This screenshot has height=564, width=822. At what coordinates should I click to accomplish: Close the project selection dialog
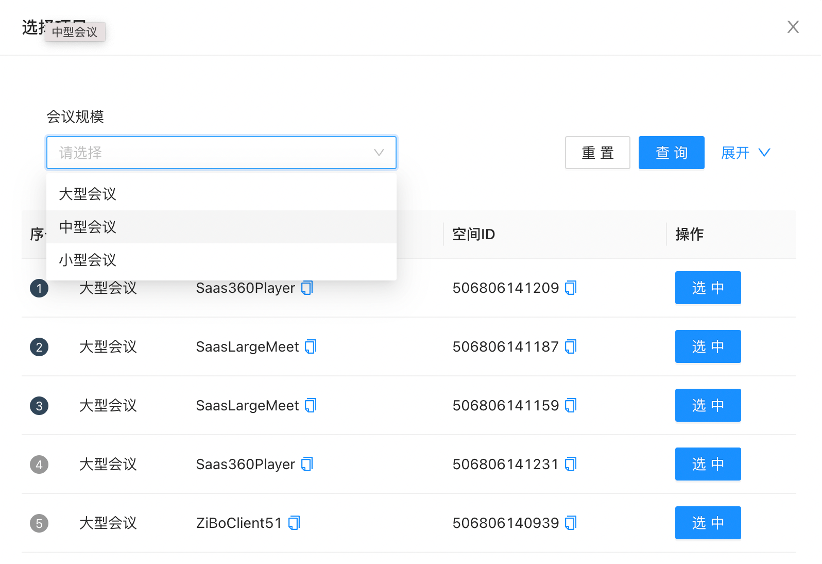coord(793,27)
